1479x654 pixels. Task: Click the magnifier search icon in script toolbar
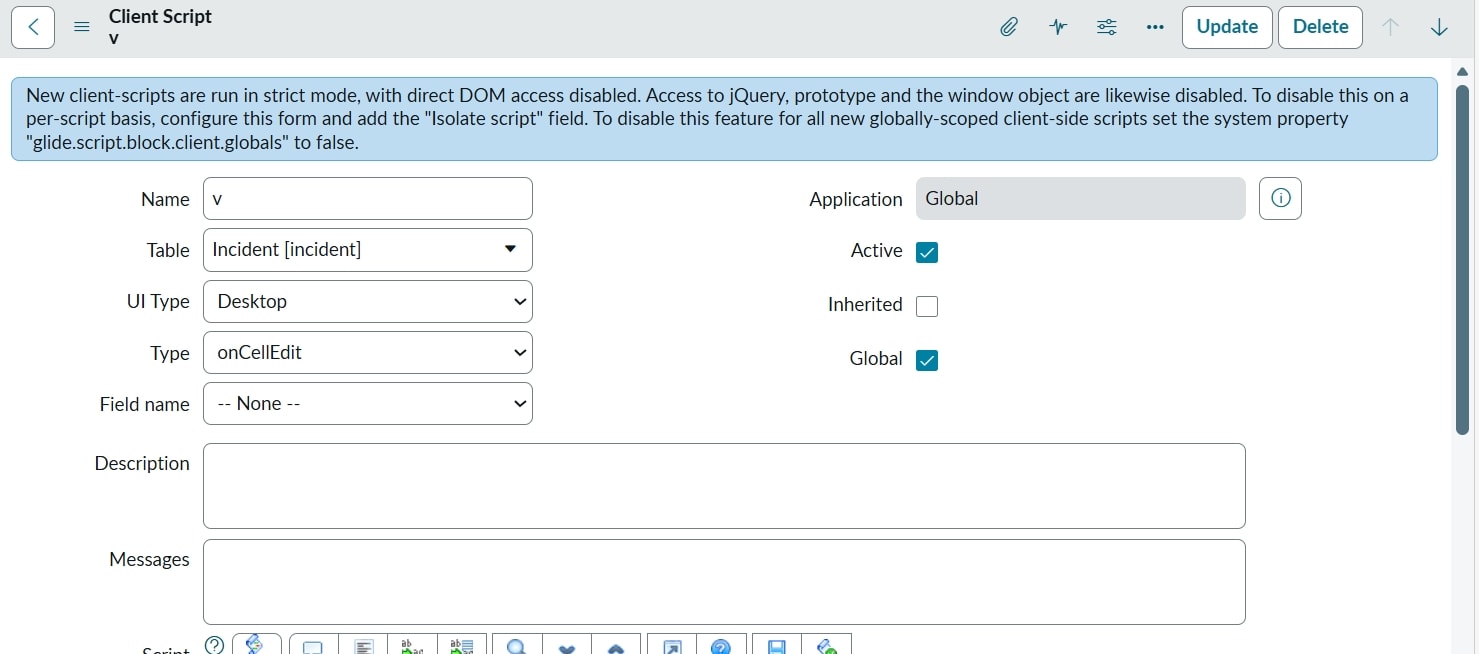(517, 644)
